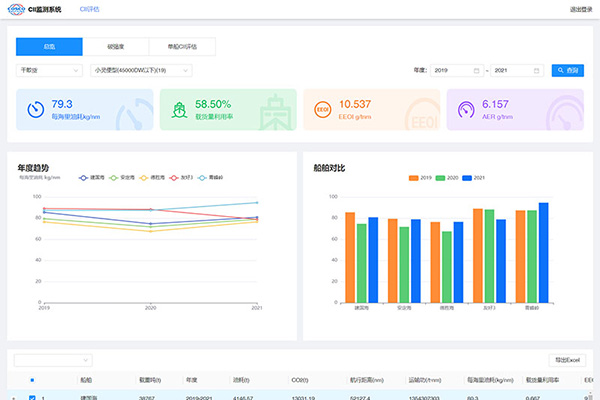Toggle the checkbox for row 1
The height and width of the screenshot is (400, 600).
[32, 398]
